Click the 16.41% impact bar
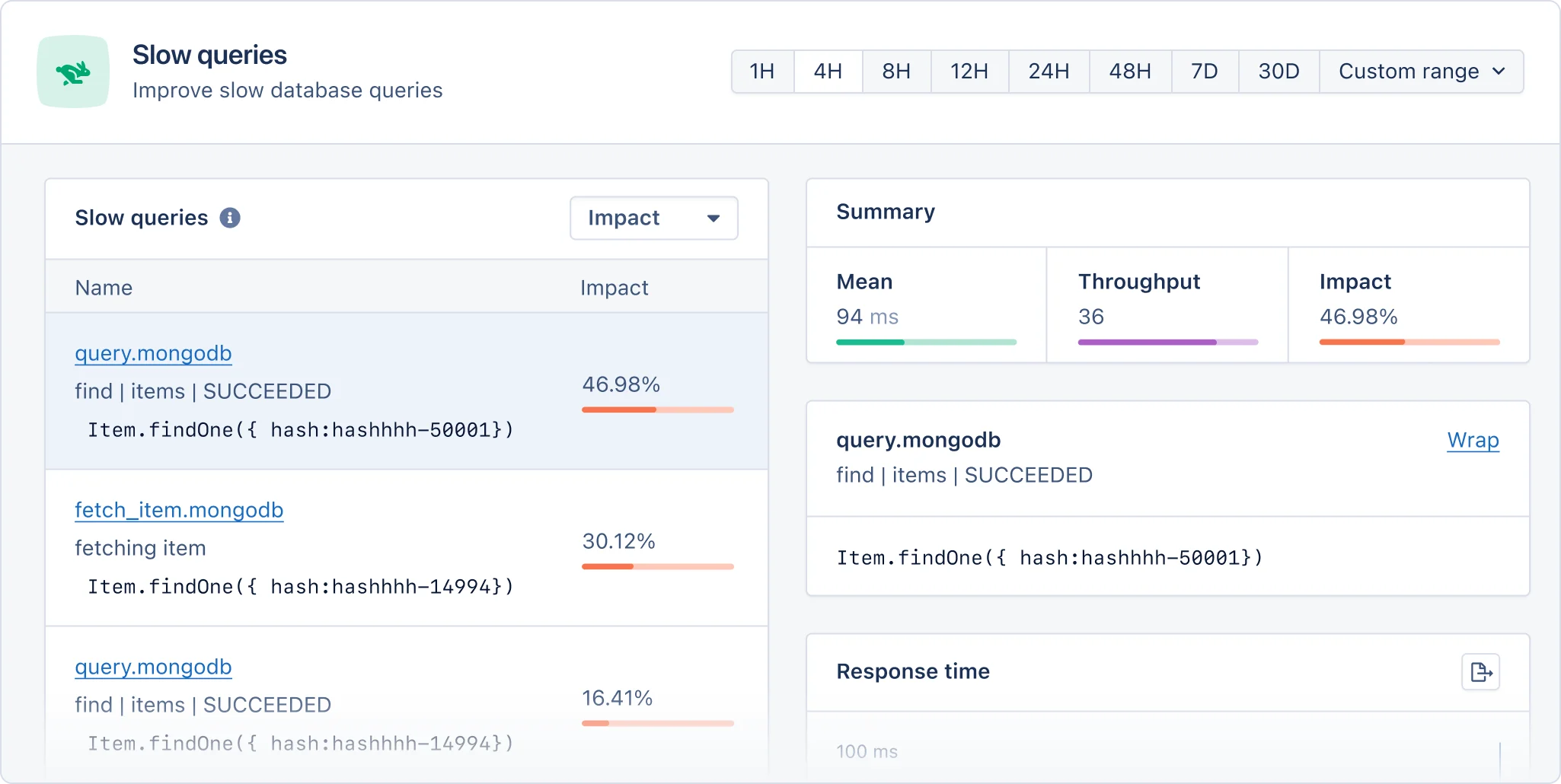 click(658, 723)
